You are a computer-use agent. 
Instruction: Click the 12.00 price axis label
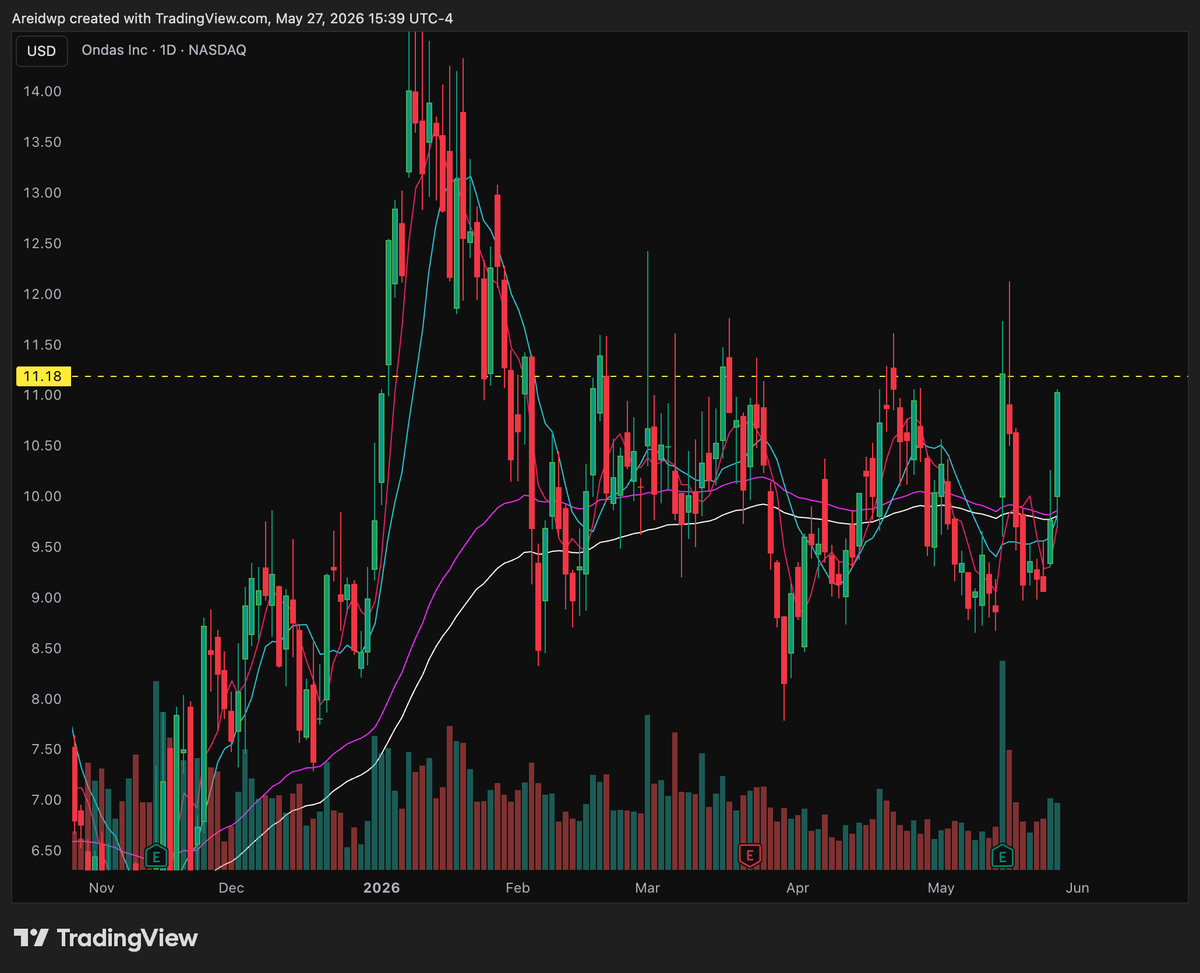tap(41, 294)
